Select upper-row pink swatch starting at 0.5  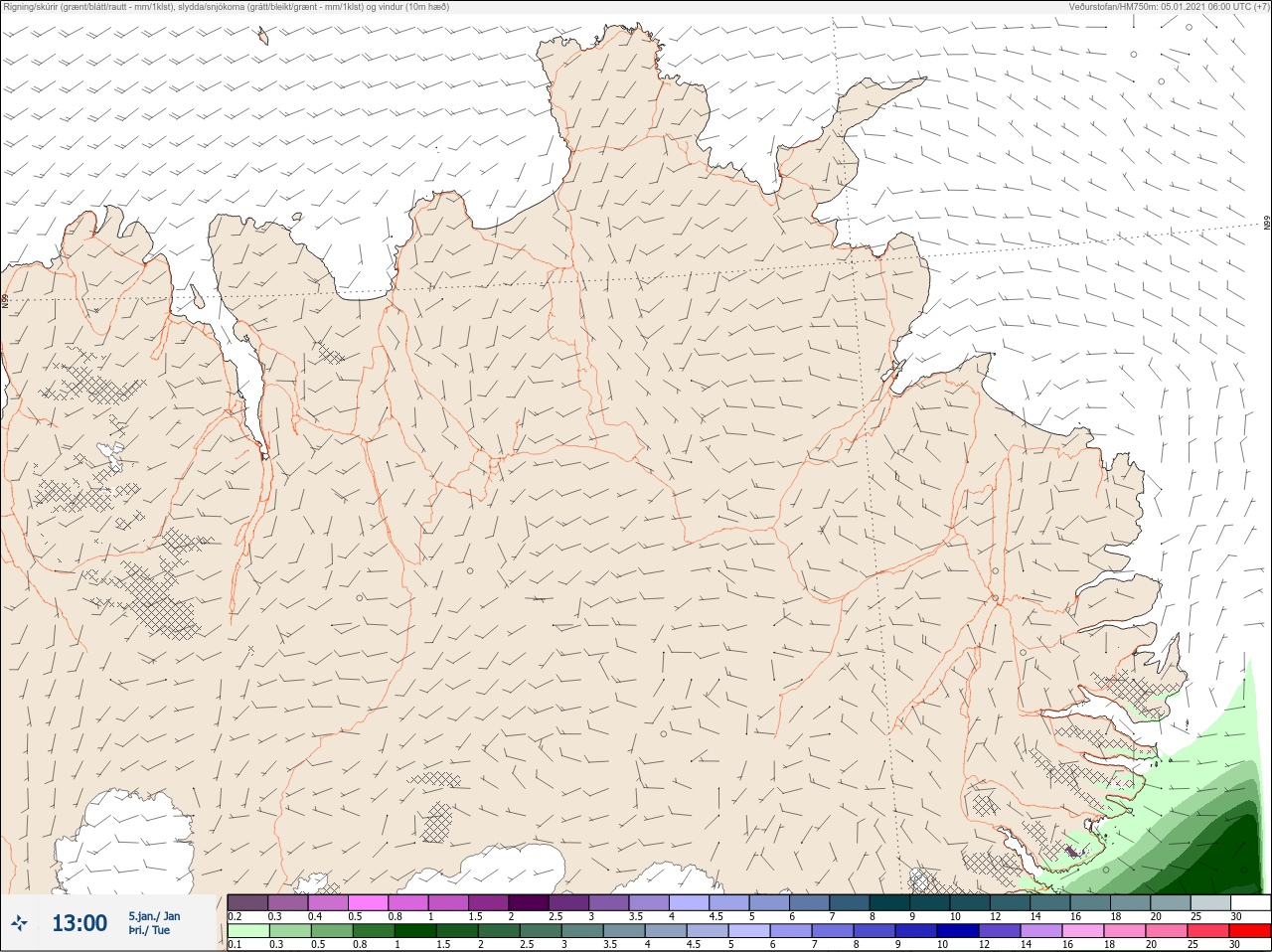pos(368,902)
